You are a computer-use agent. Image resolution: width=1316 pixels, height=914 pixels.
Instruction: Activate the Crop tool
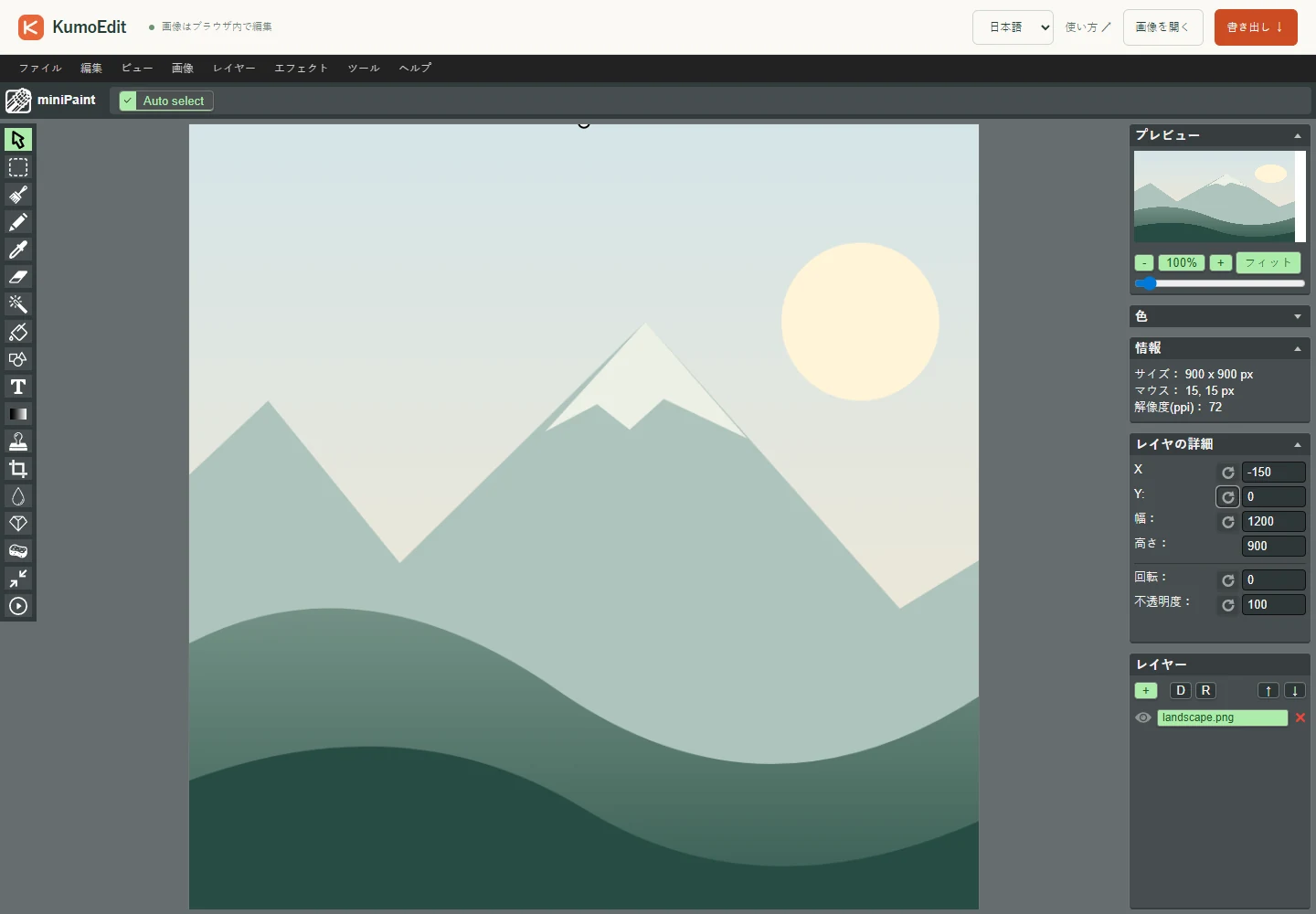pos(18,469)
